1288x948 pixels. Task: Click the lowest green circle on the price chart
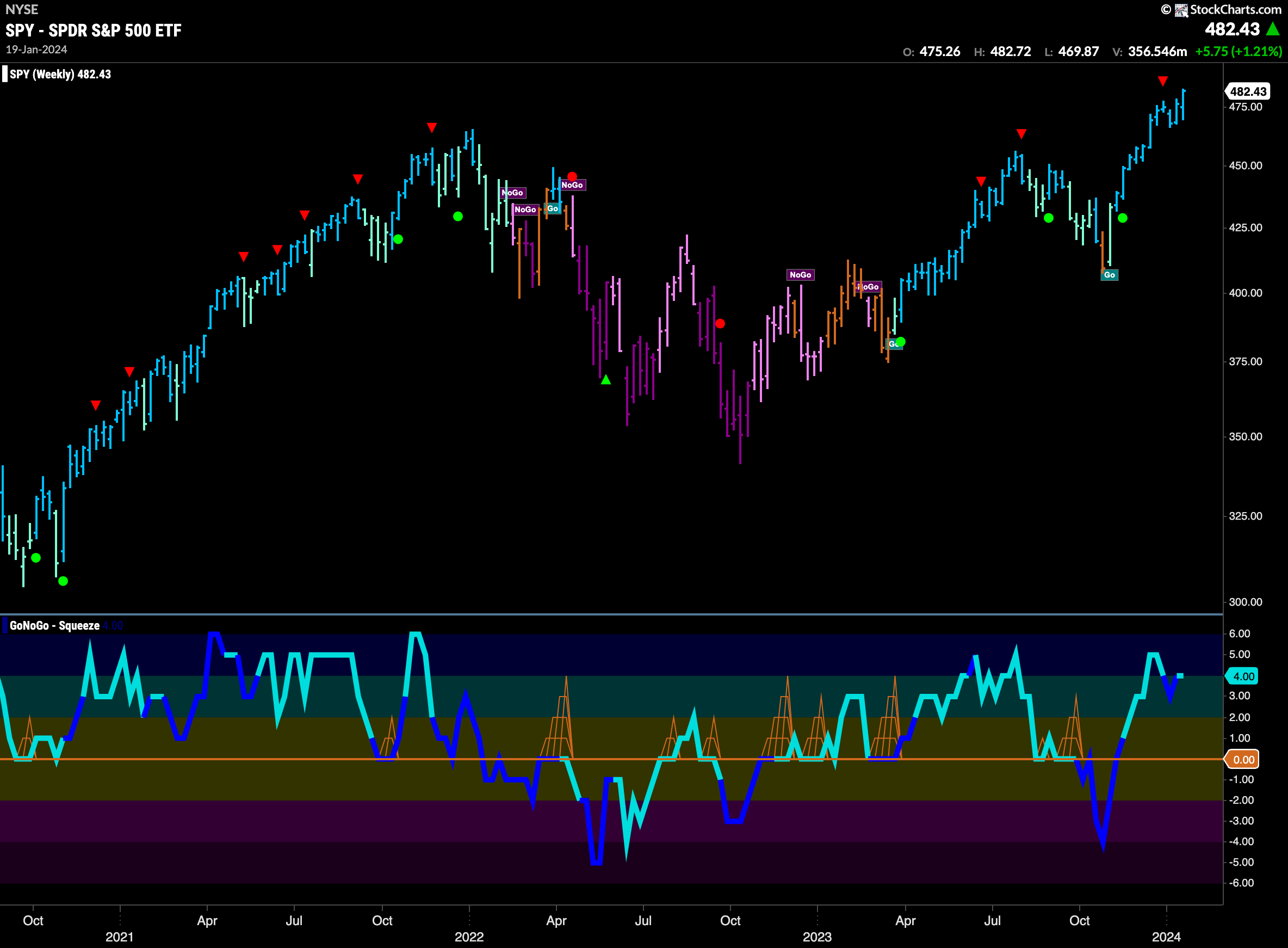(x=63, y=581)
